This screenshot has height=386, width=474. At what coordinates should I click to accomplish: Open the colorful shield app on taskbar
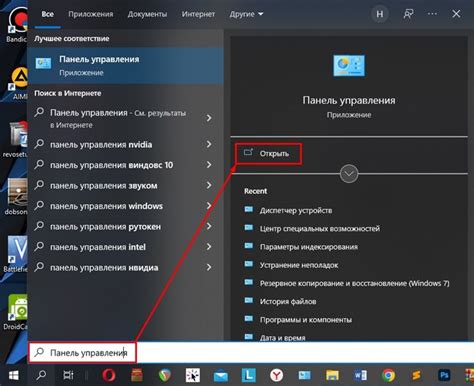[165, 376]
